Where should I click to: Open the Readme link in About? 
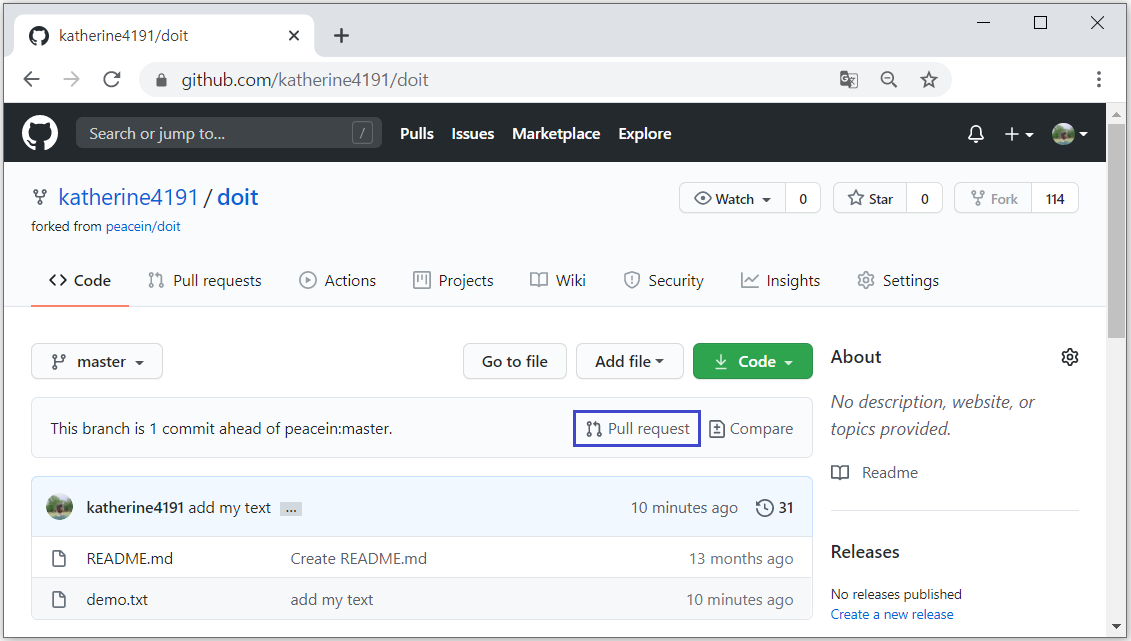[x=875, y=473]
